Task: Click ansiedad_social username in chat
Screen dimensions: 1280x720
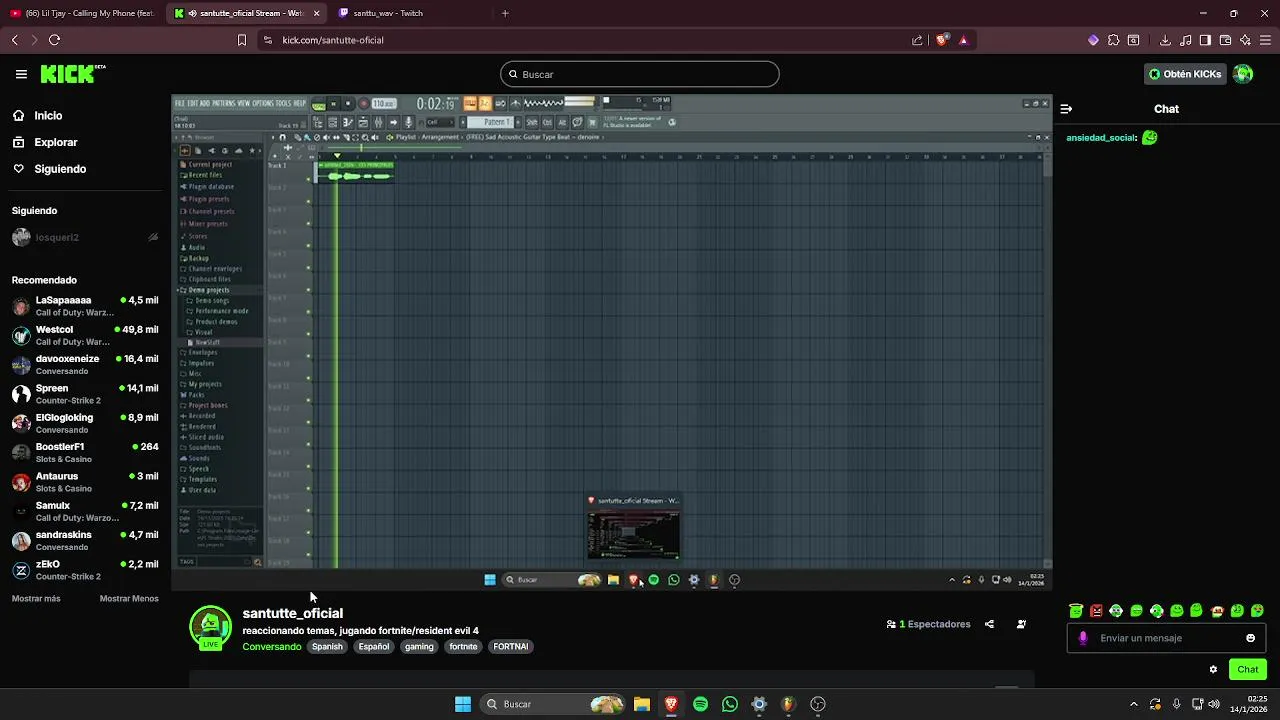Action: click(x=1102, y=138)
